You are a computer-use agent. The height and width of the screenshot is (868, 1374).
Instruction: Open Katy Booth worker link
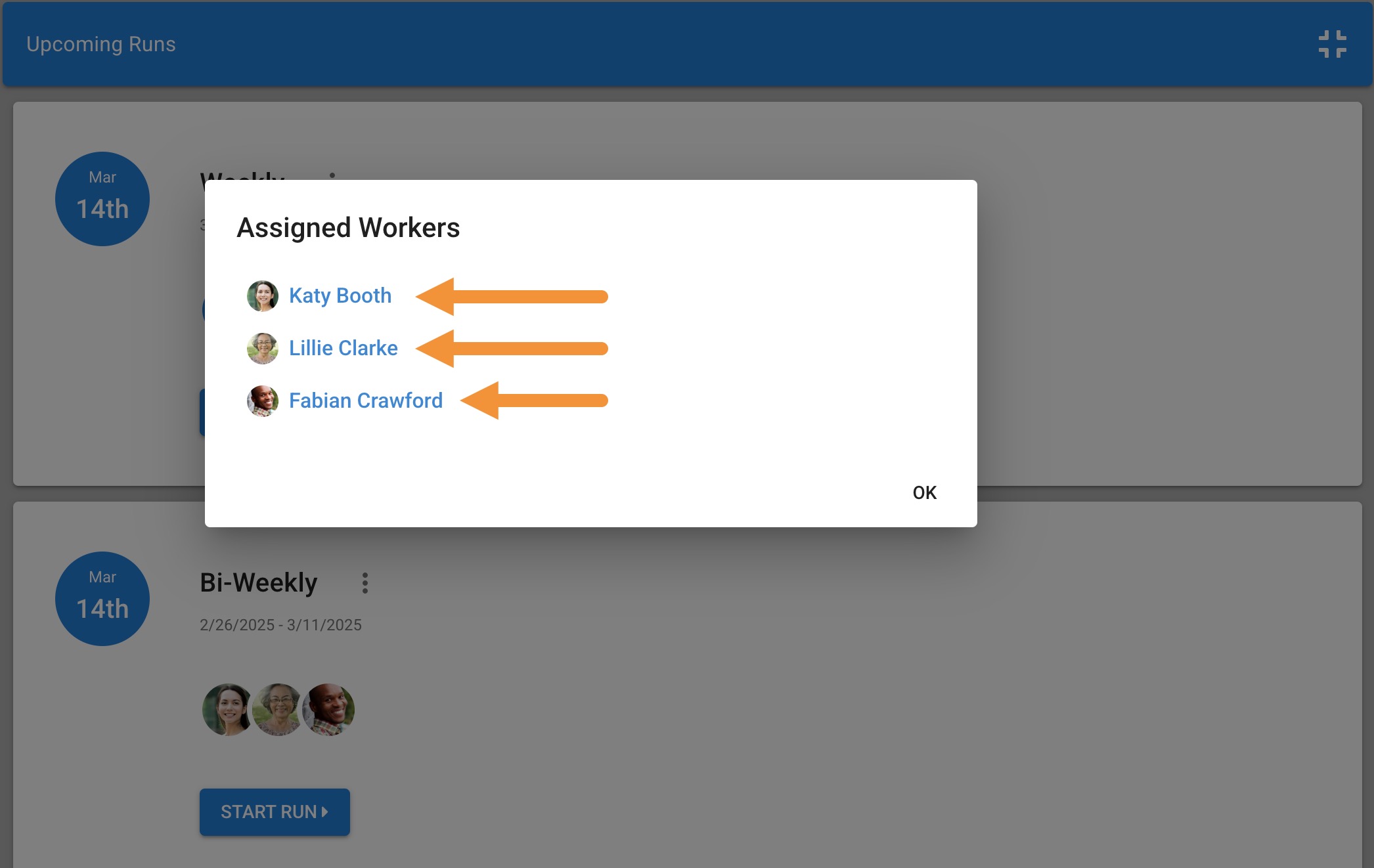pos(340,295)
